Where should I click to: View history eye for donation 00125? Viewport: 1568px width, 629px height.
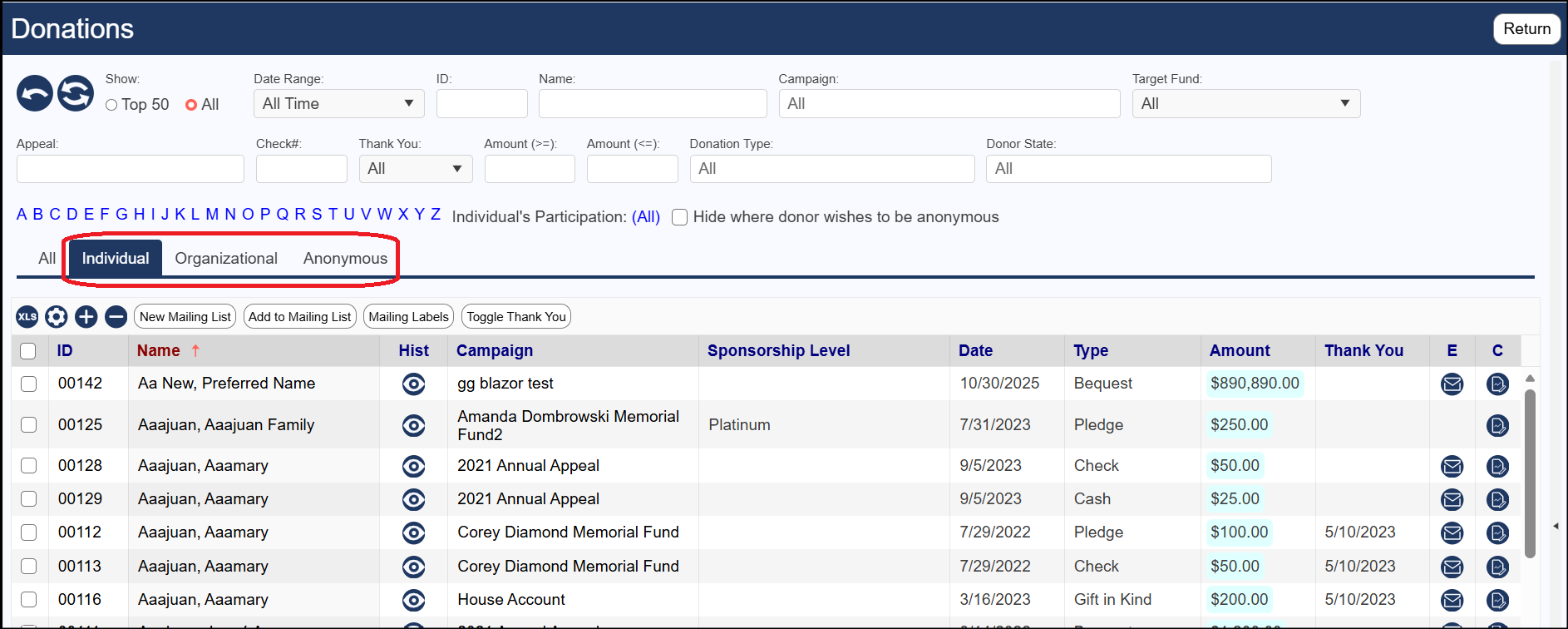tap(413, 425)
